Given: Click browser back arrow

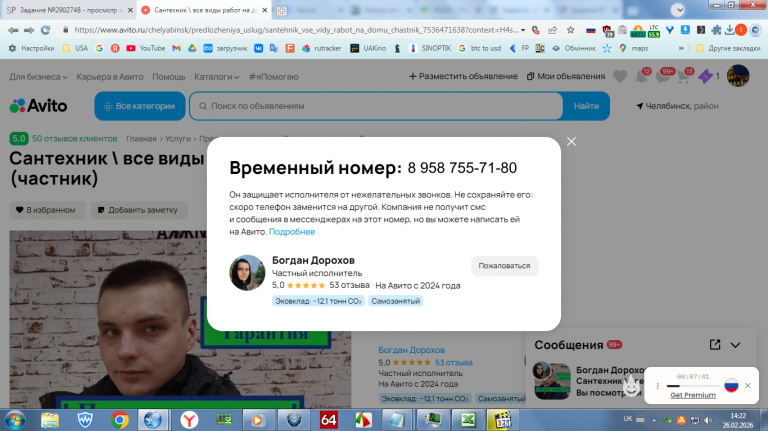Looking at the screenshot, I should point(13,30).
